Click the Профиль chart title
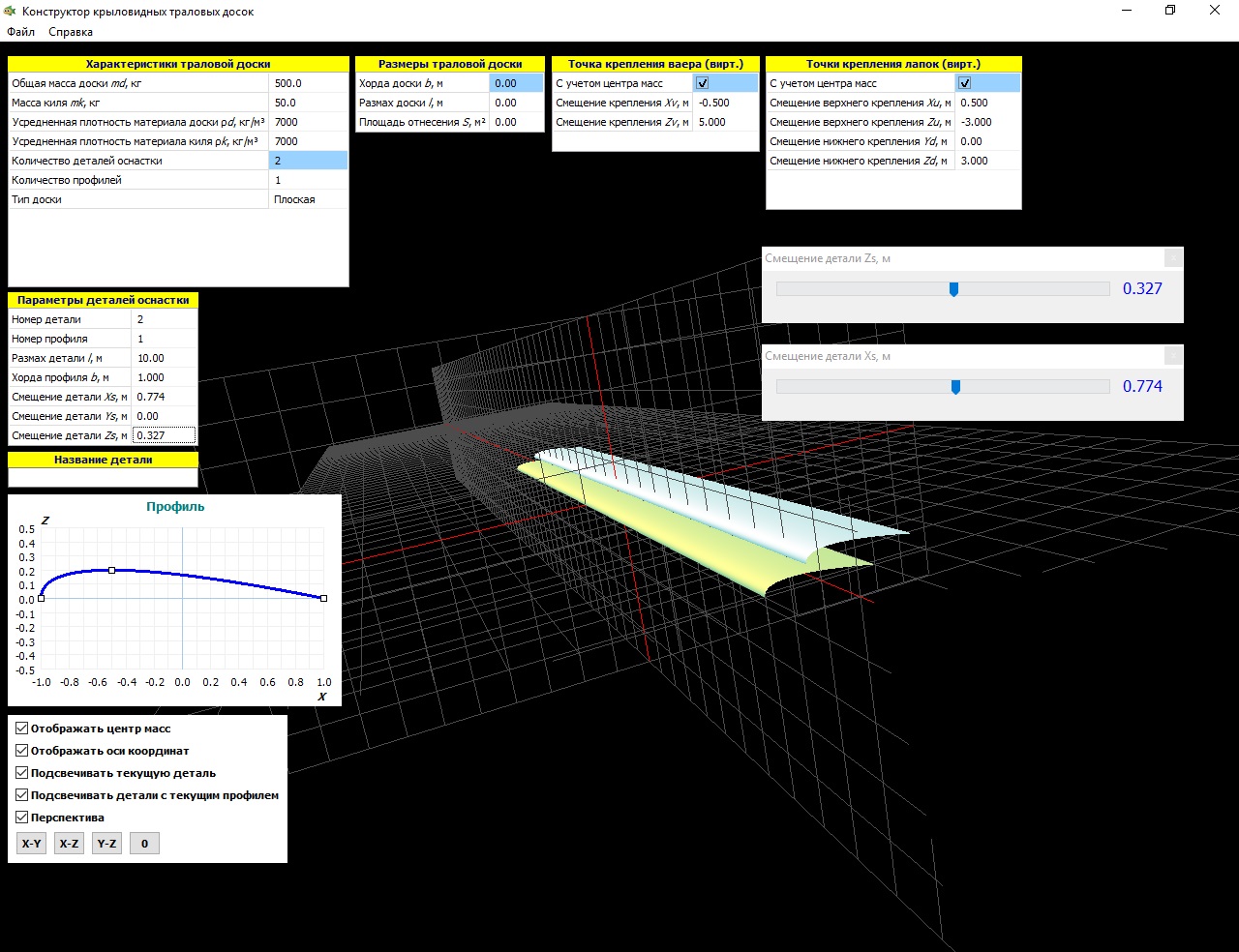The height and width of the screenshot is (952, 1239). point(175,506)
